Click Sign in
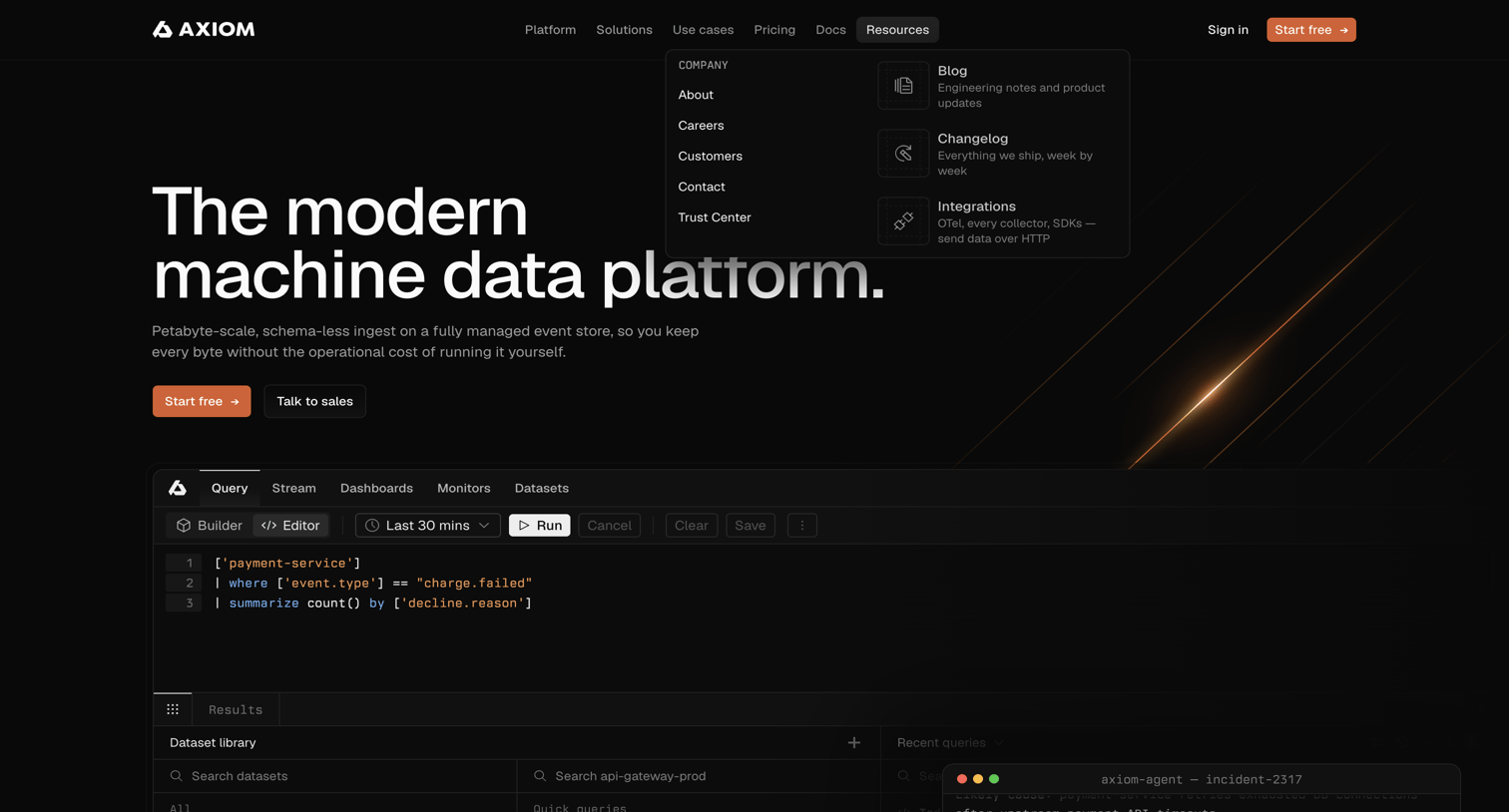The width and height of the screenshot is (1509, 812). pyautogui.click(x=1228, y=30)
